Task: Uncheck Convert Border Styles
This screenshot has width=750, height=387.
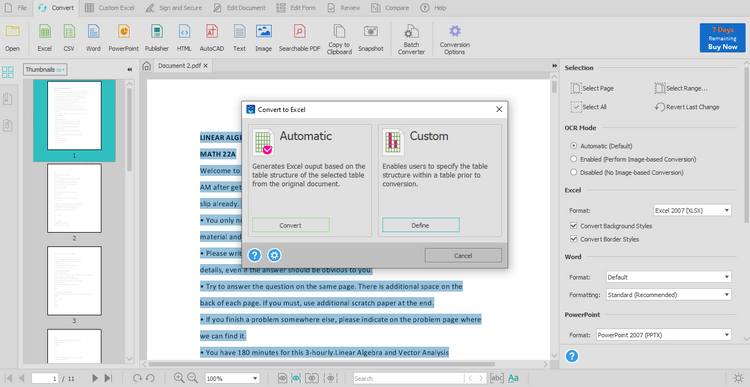Action: pyautogui.click(x=574, y=239)
